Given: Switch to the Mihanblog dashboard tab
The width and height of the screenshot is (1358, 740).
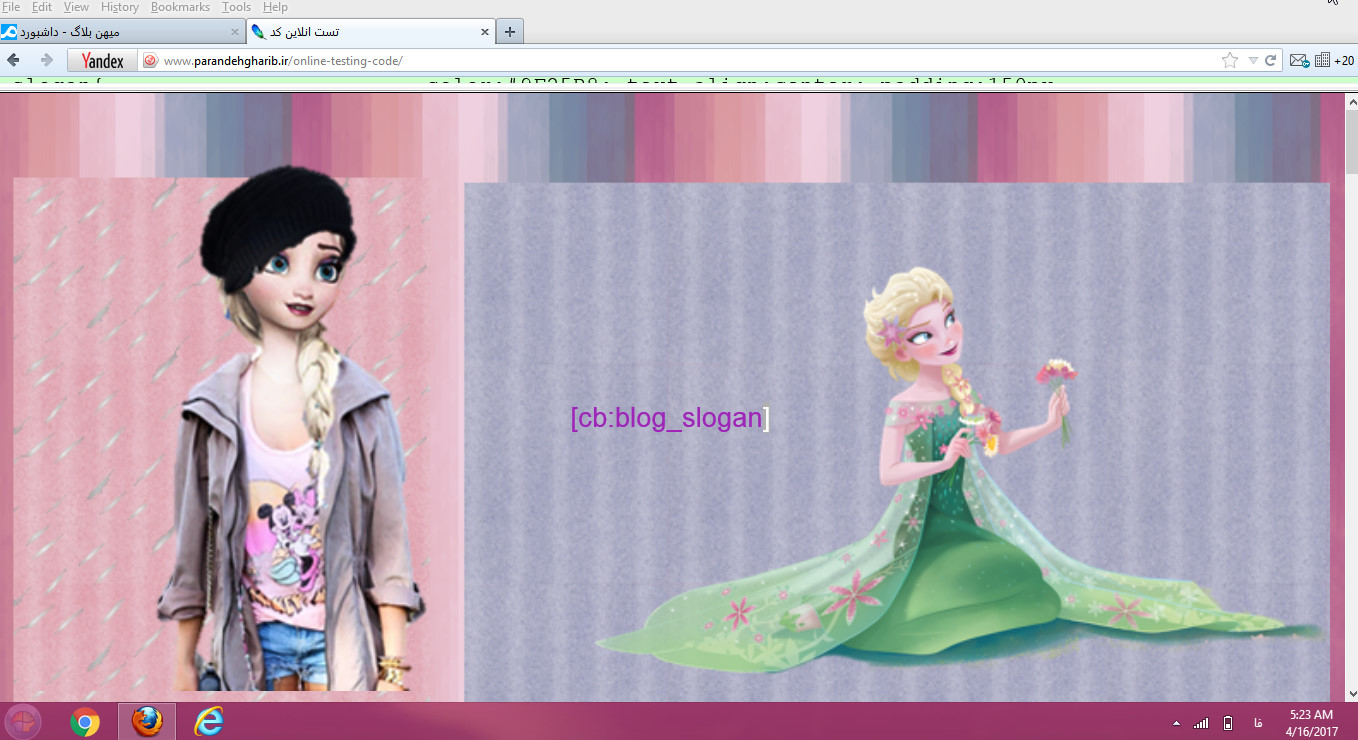Looking at the screenshot, I should [122, 32].
